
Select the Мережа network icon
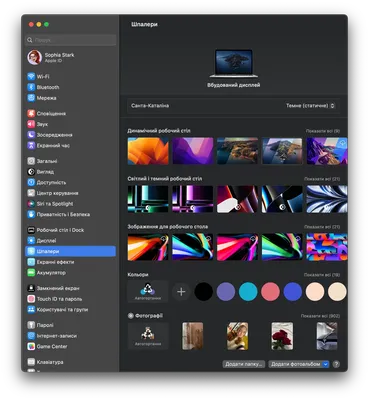tap(31, 98)
